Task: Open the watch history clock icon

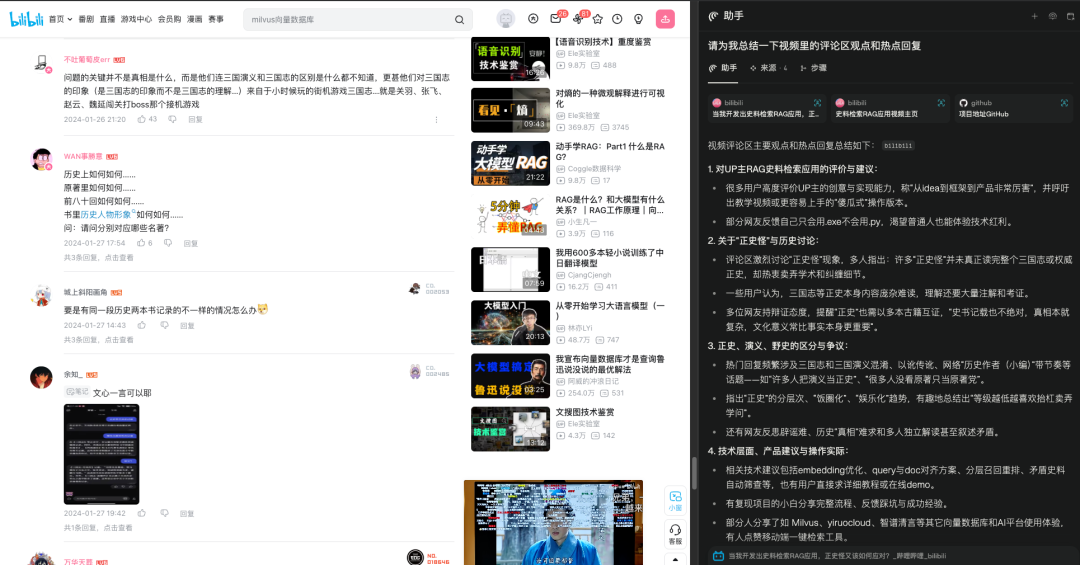Action: pyautogui.click(x=617, y=19)
